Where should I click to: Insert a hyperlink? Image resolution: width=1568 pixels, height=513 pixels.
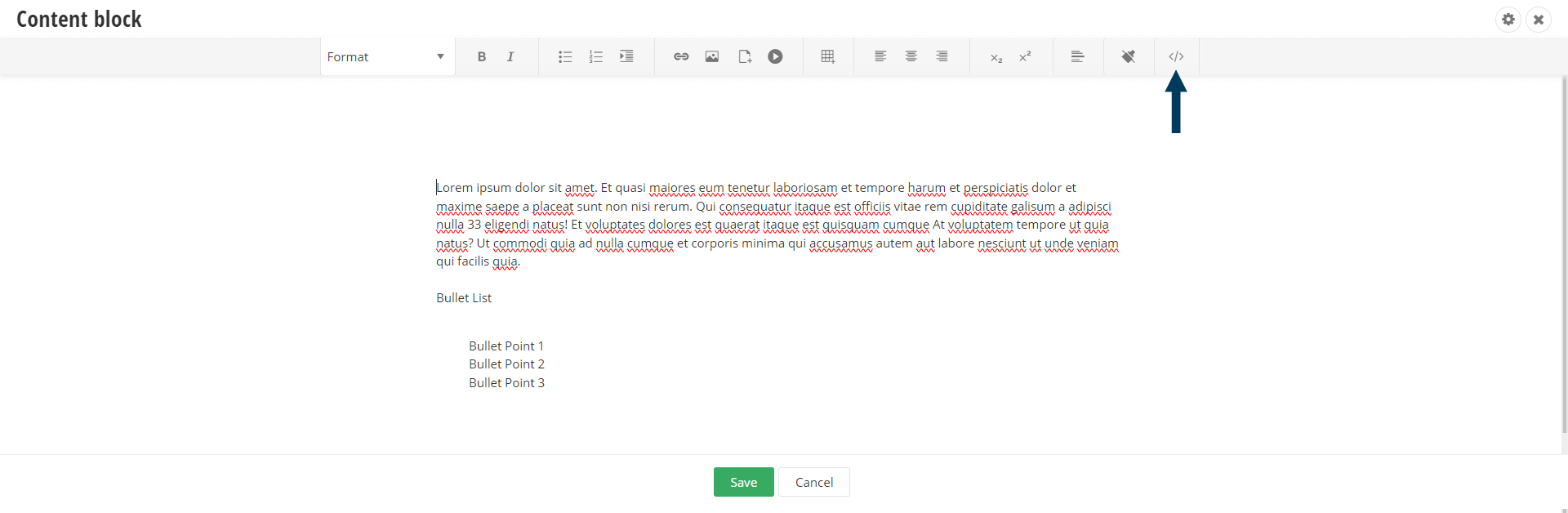[681, 56]
